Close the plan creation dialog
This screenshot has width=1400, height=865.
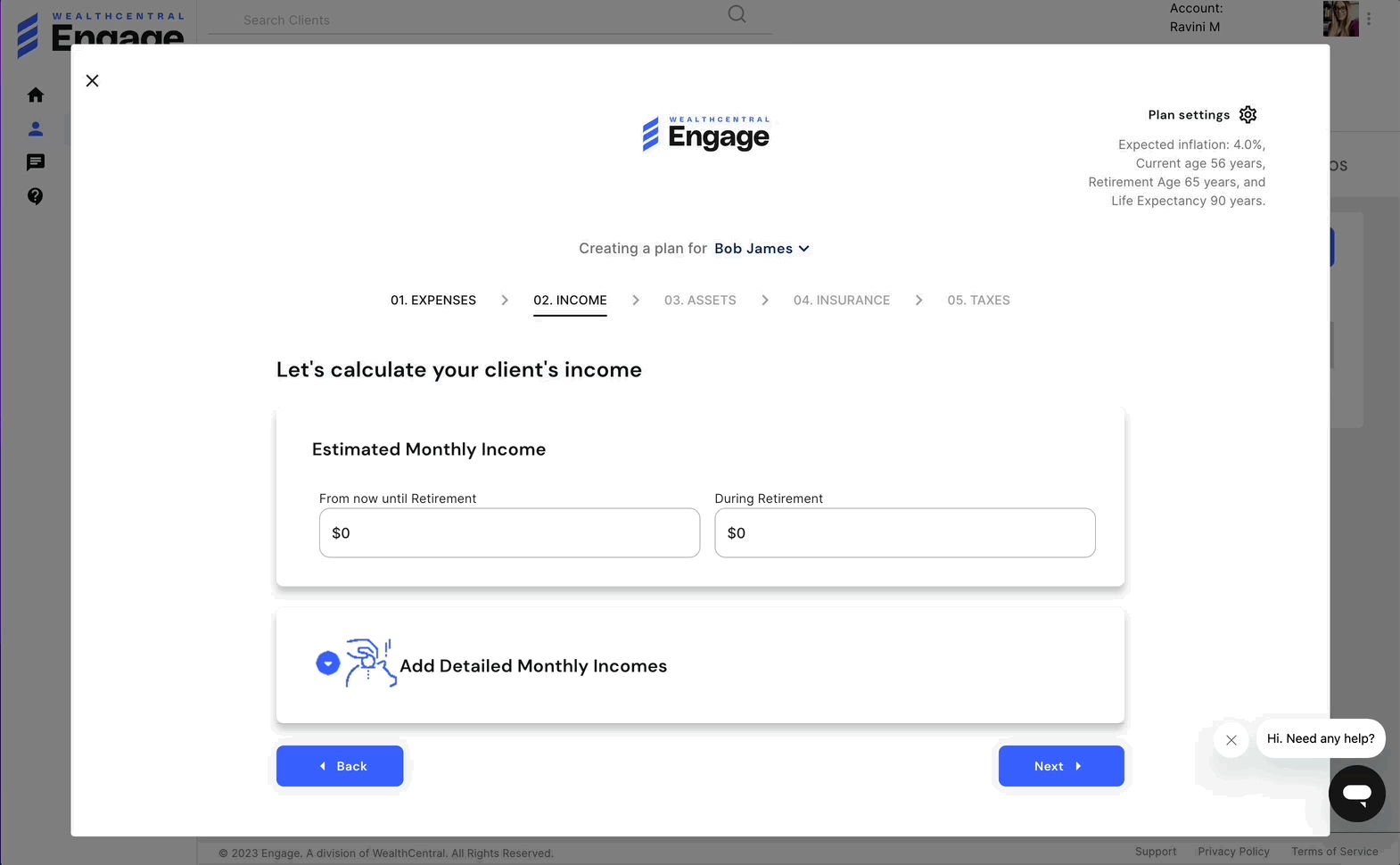[92, 81]
